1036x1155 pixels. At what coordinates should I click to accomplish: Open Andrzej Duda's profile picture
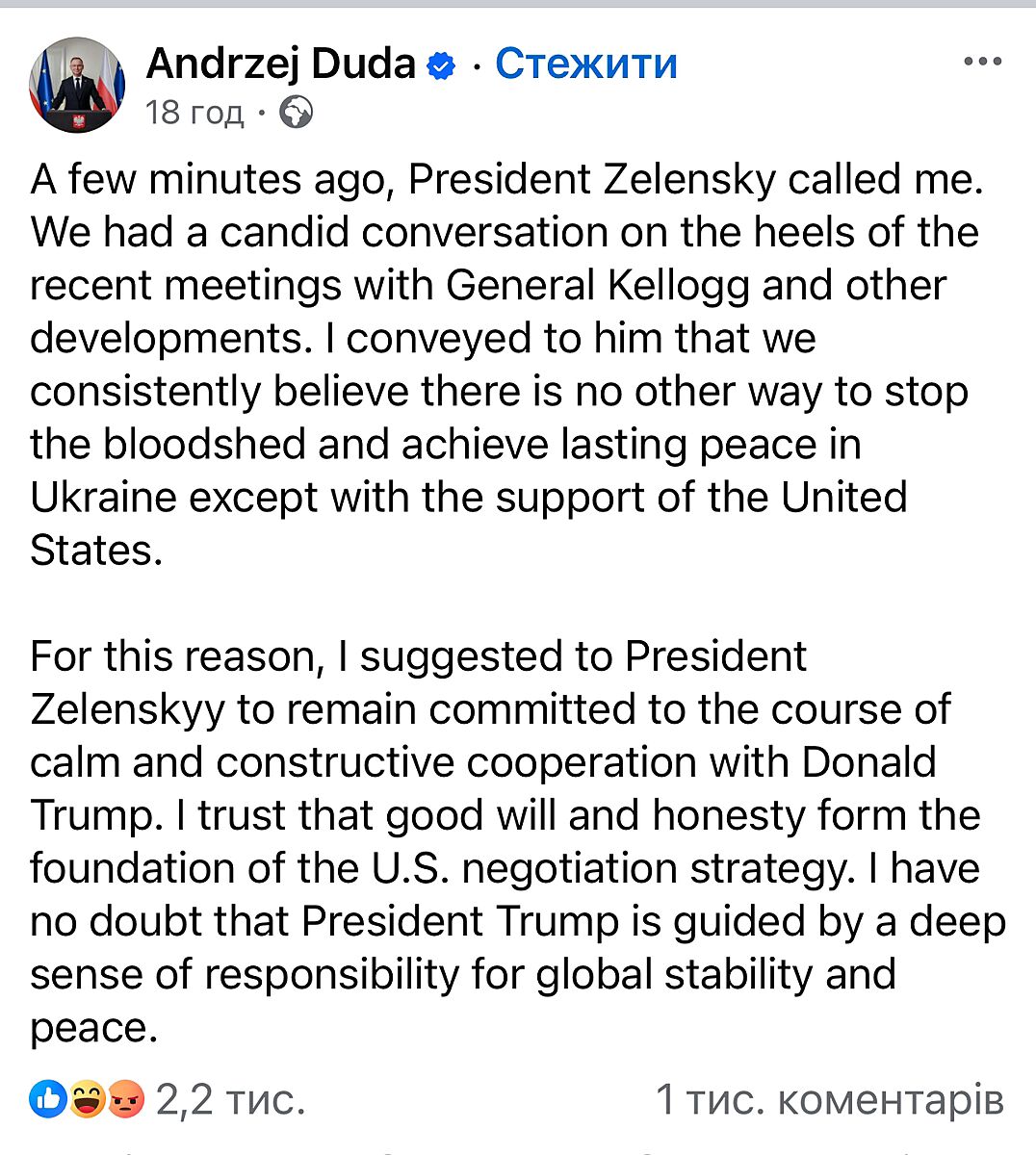pyautogui.click(x=78, y=86)
